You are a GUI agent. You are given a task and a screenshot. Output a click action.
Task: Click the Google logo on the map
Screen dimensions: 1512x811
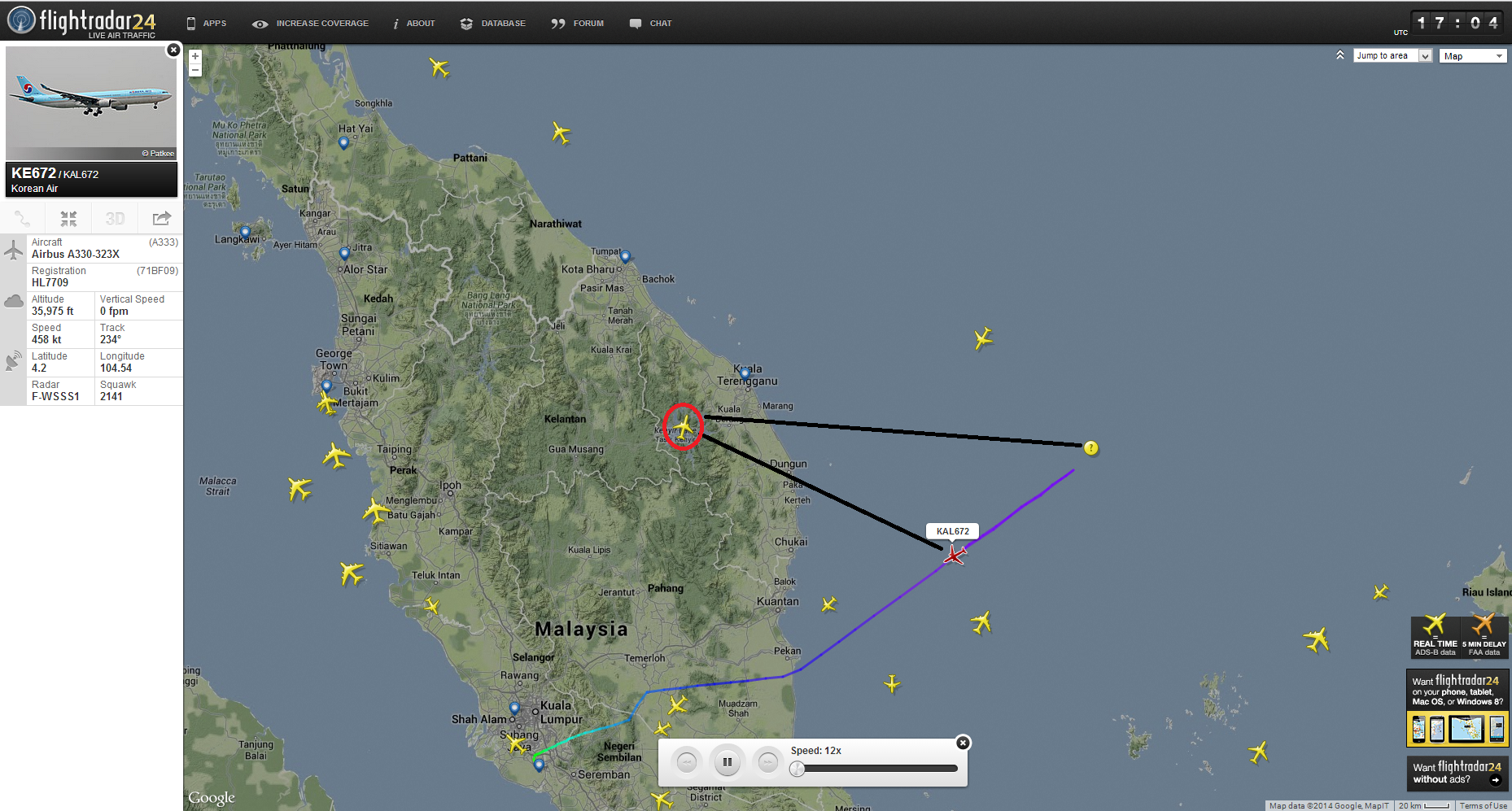(212, 798)
